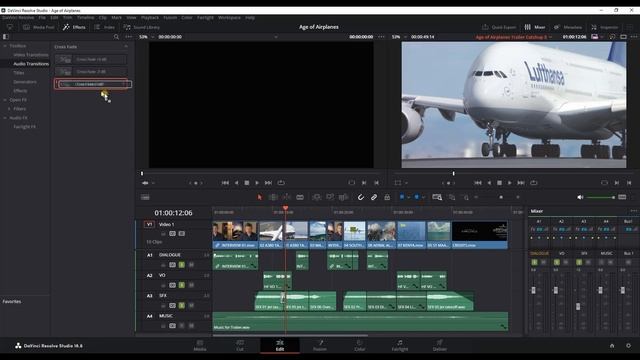Stop playback in the source viewer
The image size is (640, 360).
[247, 183]
